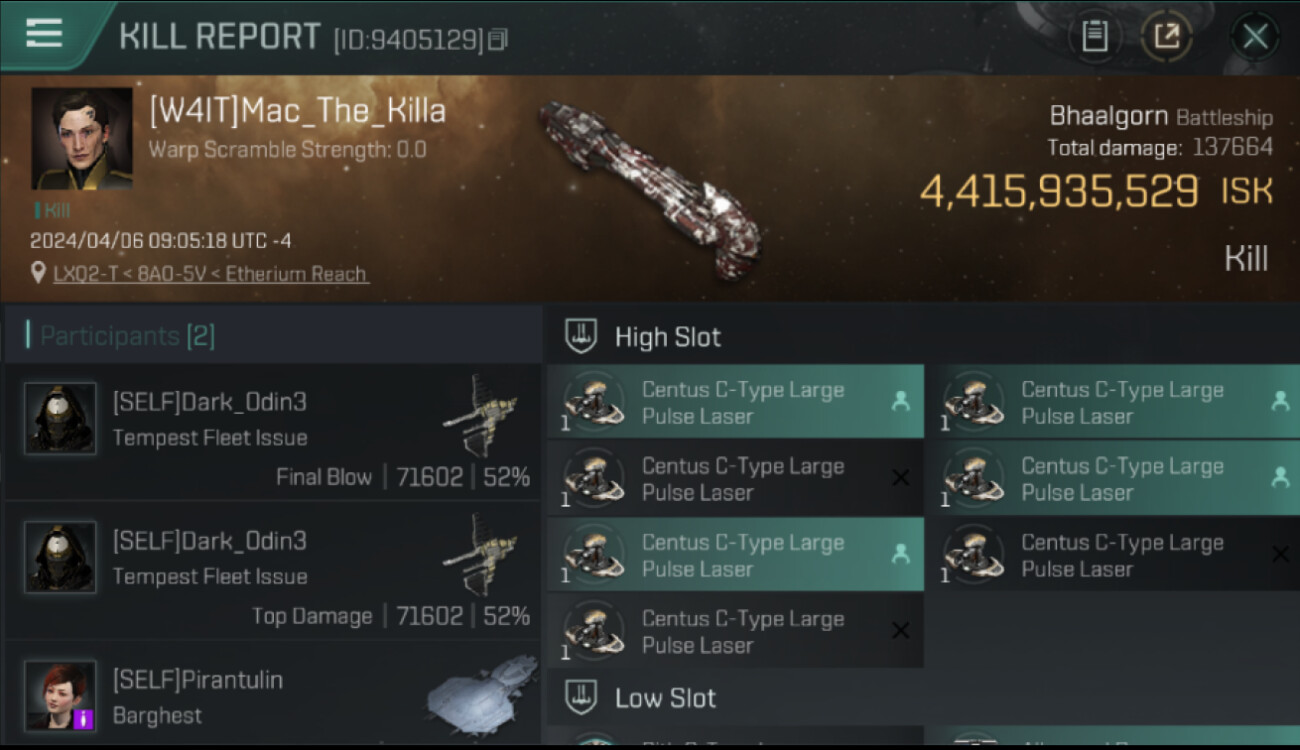
Task: Select Tempest Fleet Issue ship of Final Blow
Action: pos(481,415)
